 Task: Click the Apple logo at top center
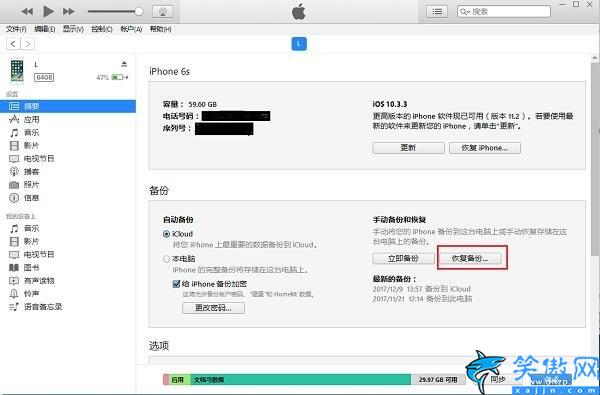(x=299, y=11)
